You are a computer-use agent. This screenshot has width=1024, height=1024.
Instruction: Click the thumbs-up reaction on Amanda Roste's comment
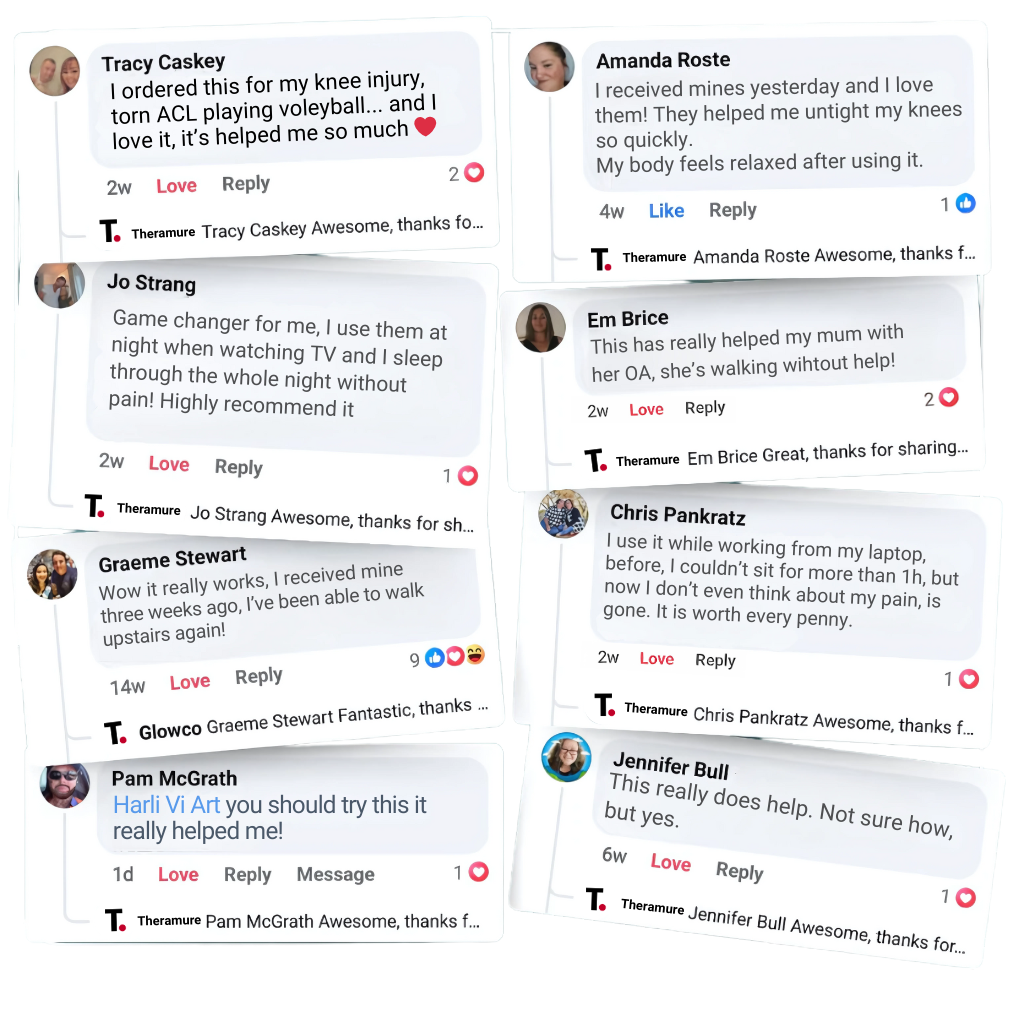point(965,203)
